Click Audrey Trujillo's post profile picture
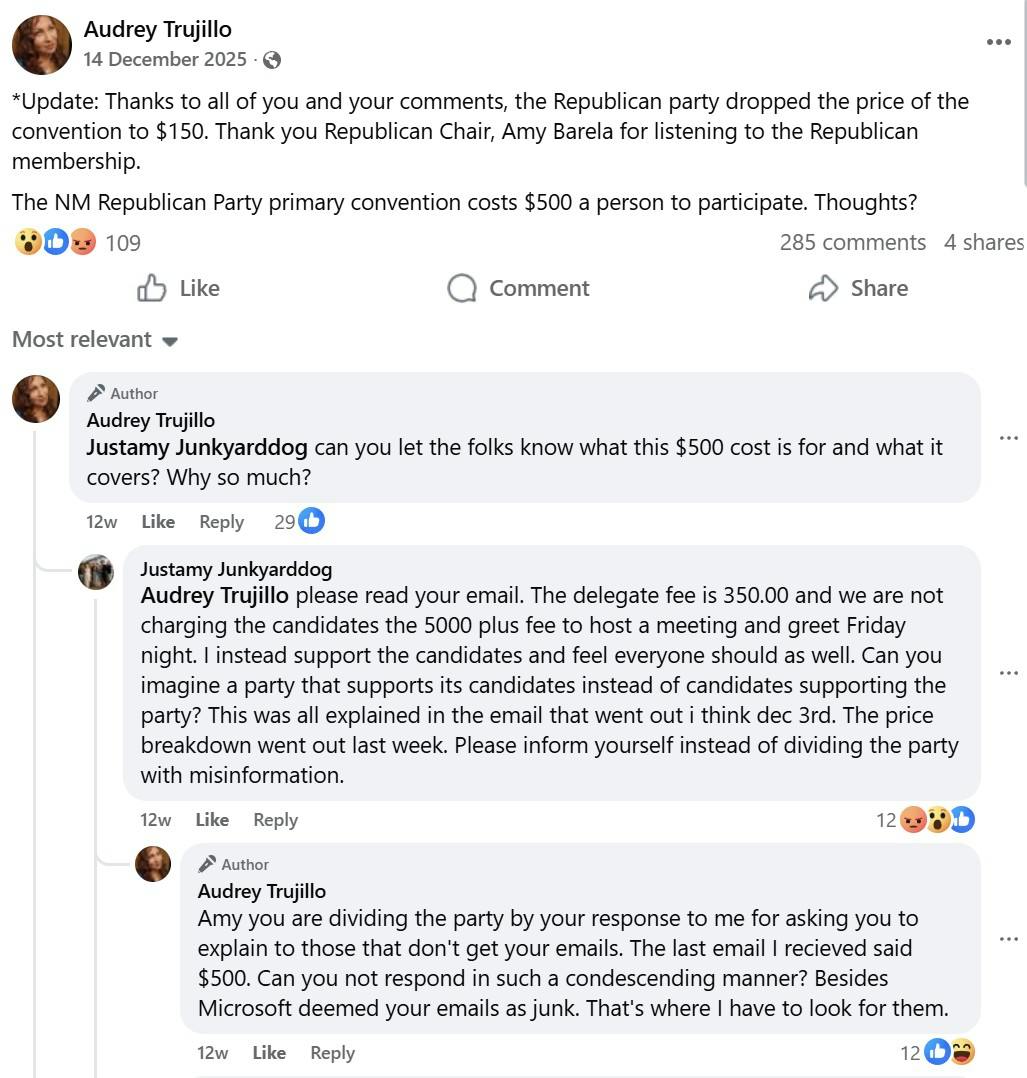Viewport: 1027px width, 1078px height. (42, 45)
